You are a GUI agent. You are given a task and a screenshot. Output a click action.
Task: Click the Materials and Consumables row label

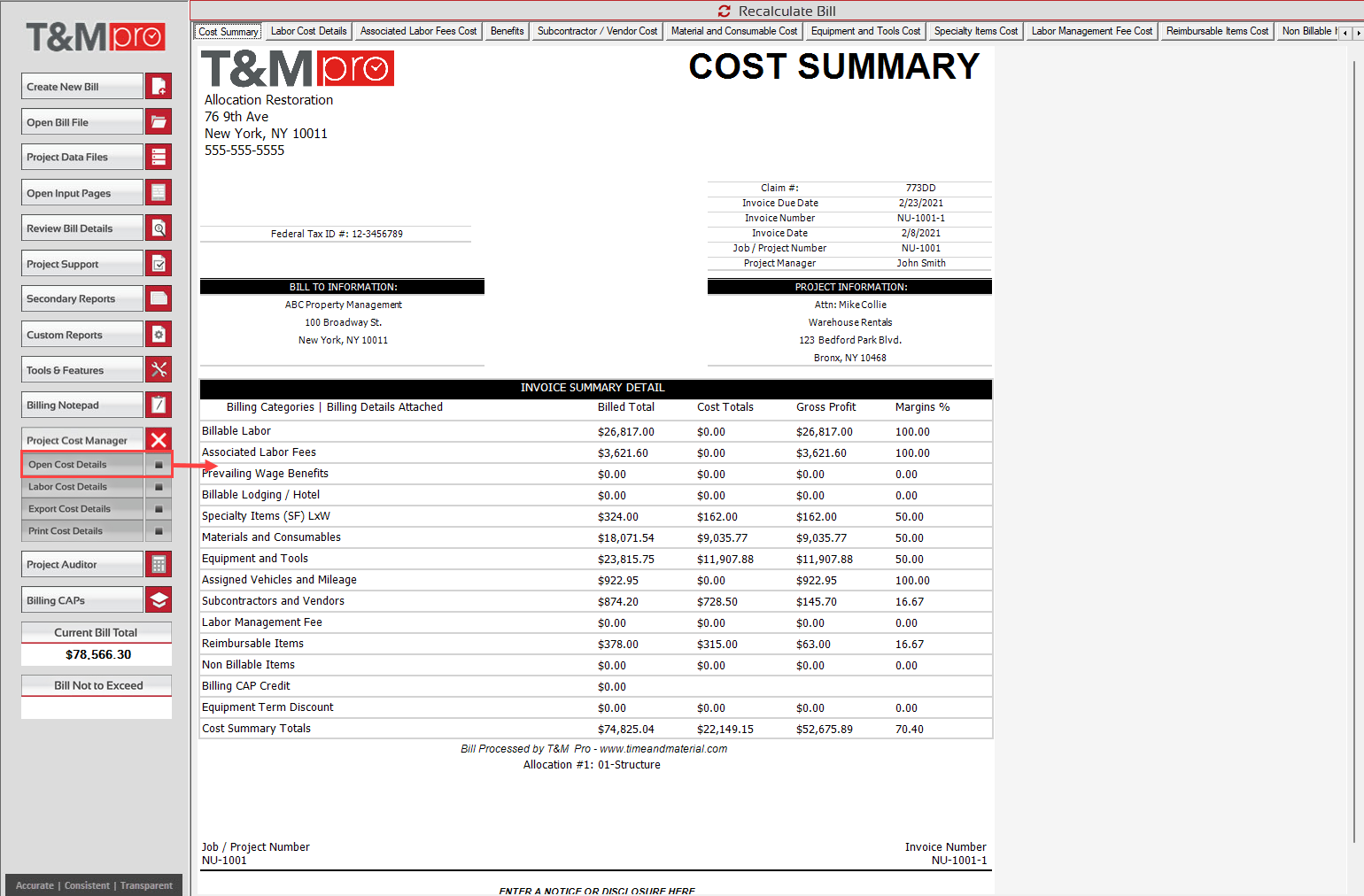pos(271,537)
